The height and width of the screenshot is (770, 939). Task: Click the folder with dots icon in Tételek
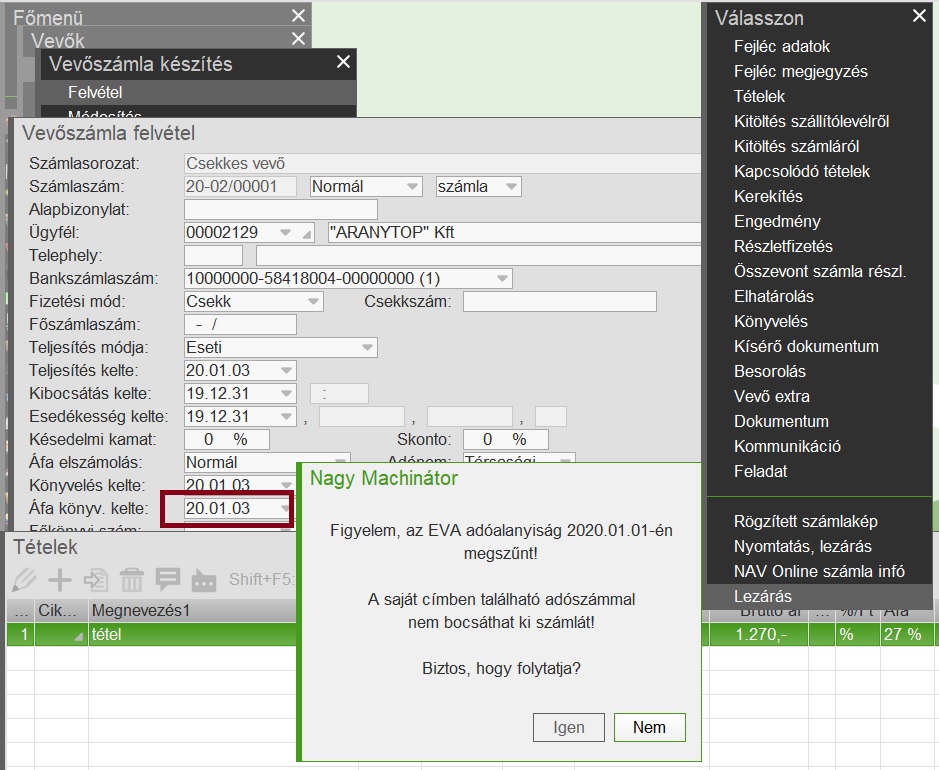point(204,580)
